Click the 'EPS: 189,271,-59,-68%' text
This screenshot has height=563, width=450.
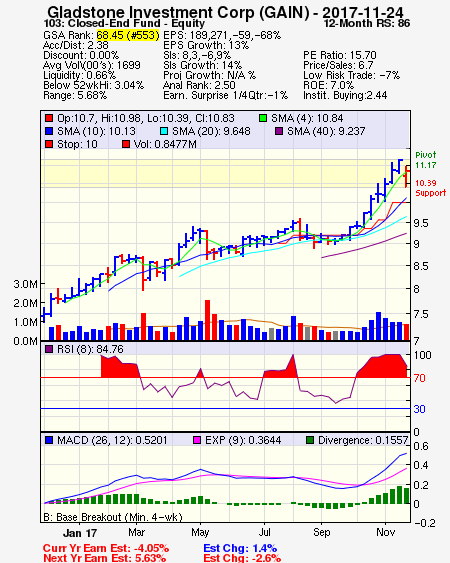coord(222,35)
